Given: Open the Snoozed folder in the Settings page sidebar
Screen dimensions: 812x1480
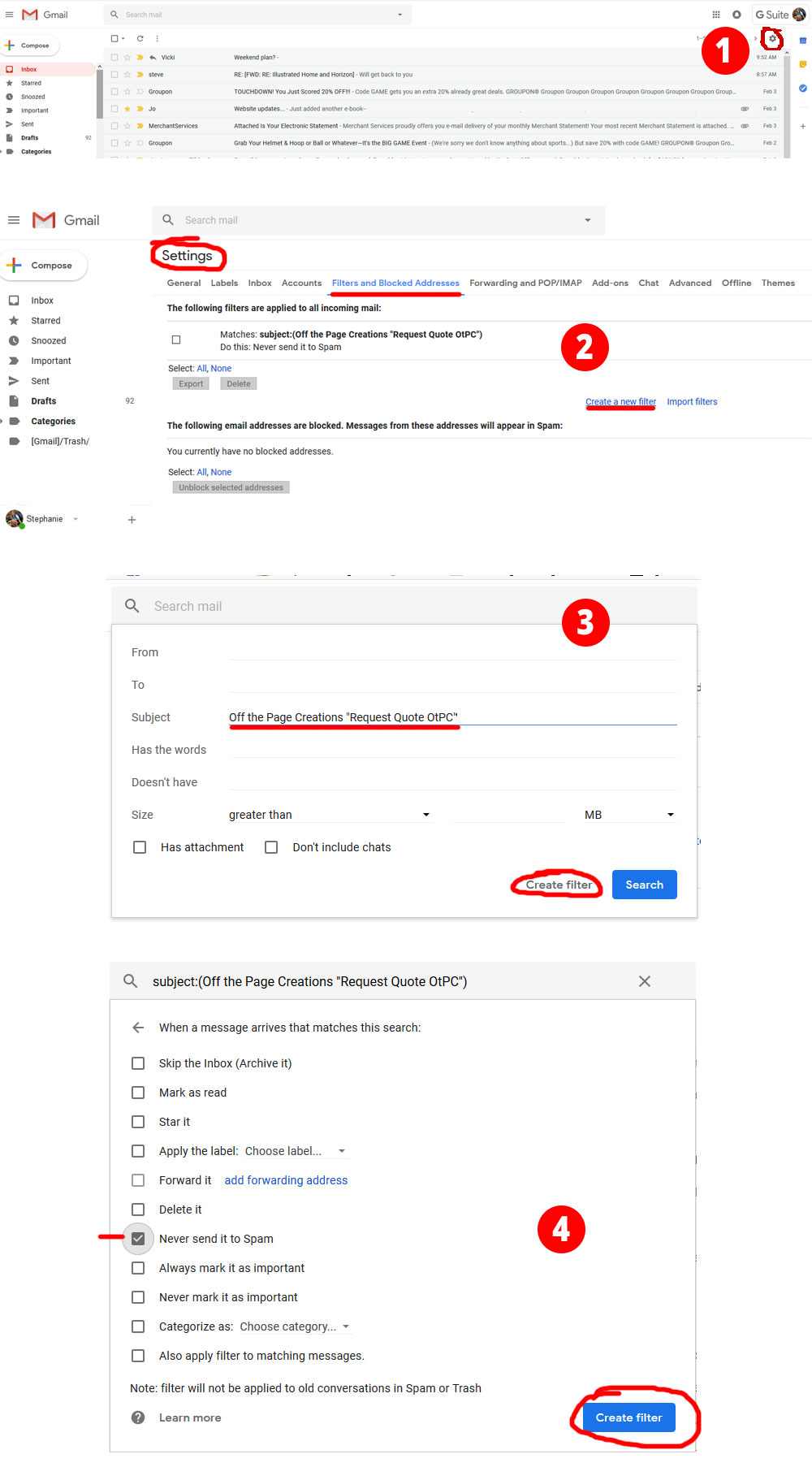Looking at the screenshot, I should pos(49,341).
